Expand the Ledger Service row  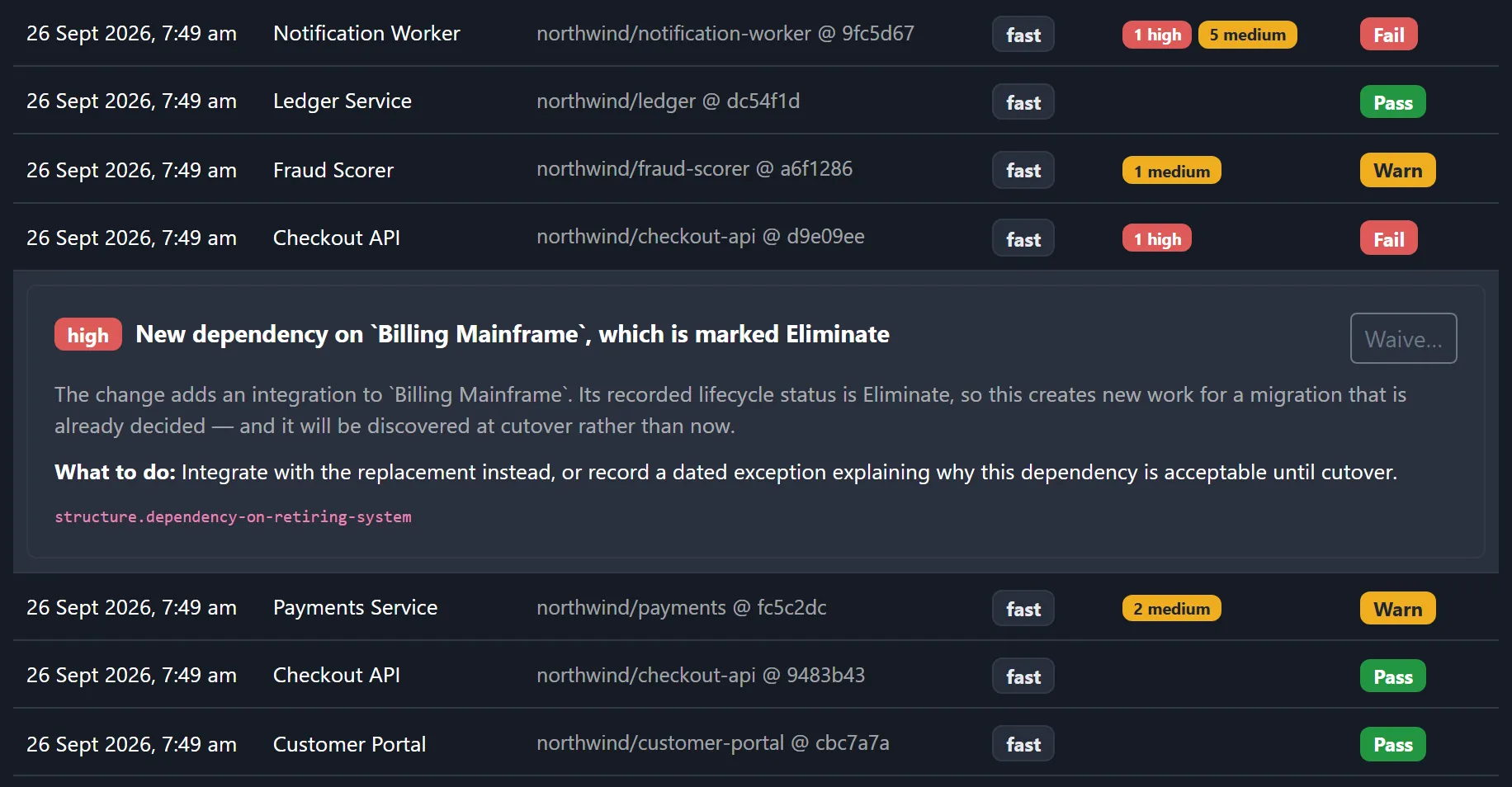(x=755, y=101)
